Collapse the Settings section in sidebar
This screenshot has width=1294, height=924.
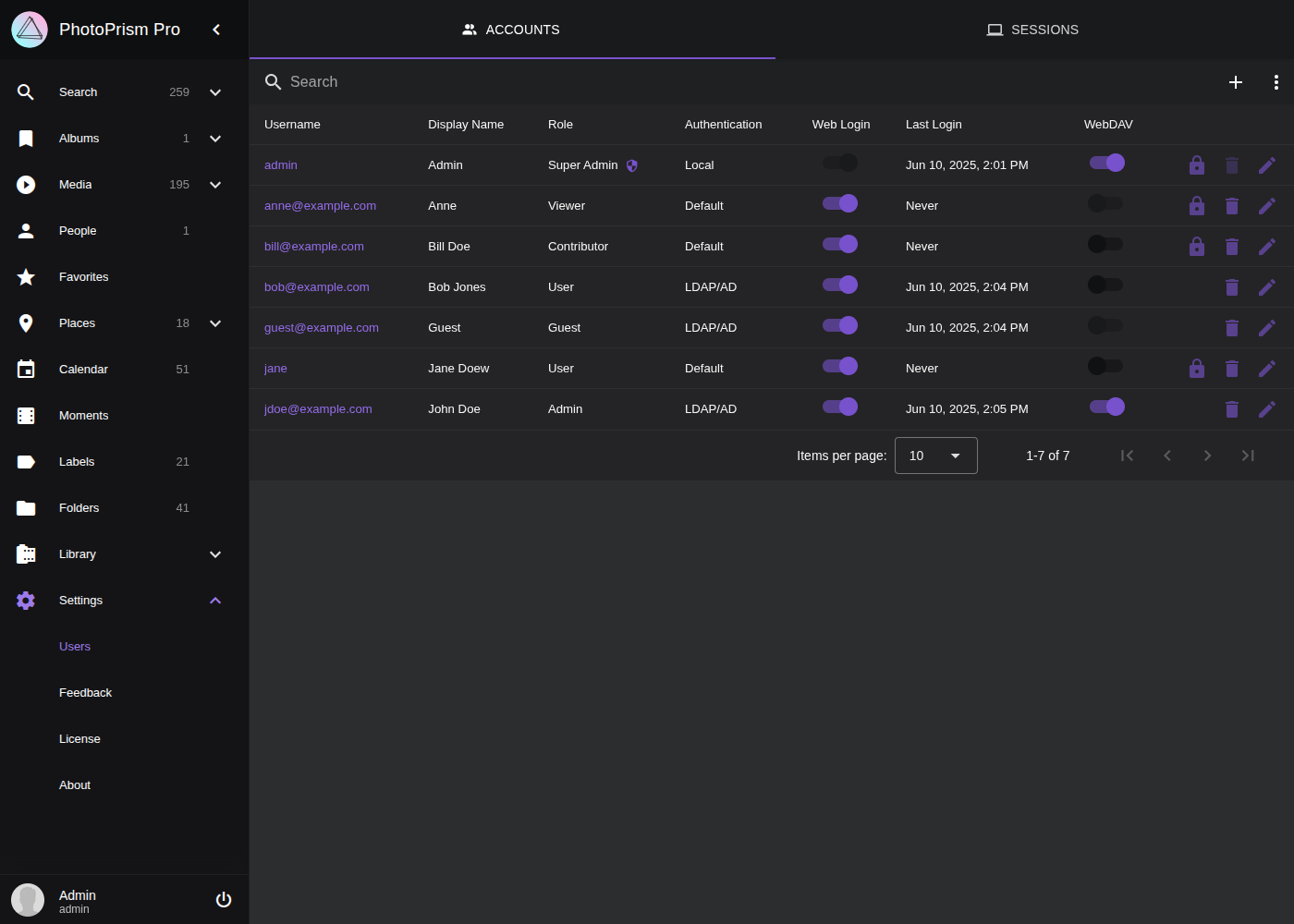(214, 600)
